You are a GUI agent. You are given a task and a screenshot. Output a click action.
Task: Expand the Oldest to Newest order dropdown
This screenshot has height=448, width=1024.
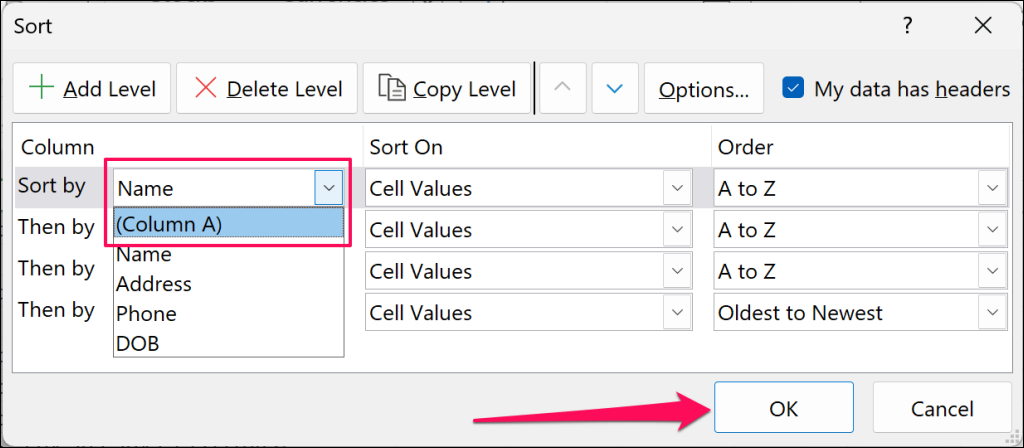[991, 312]
